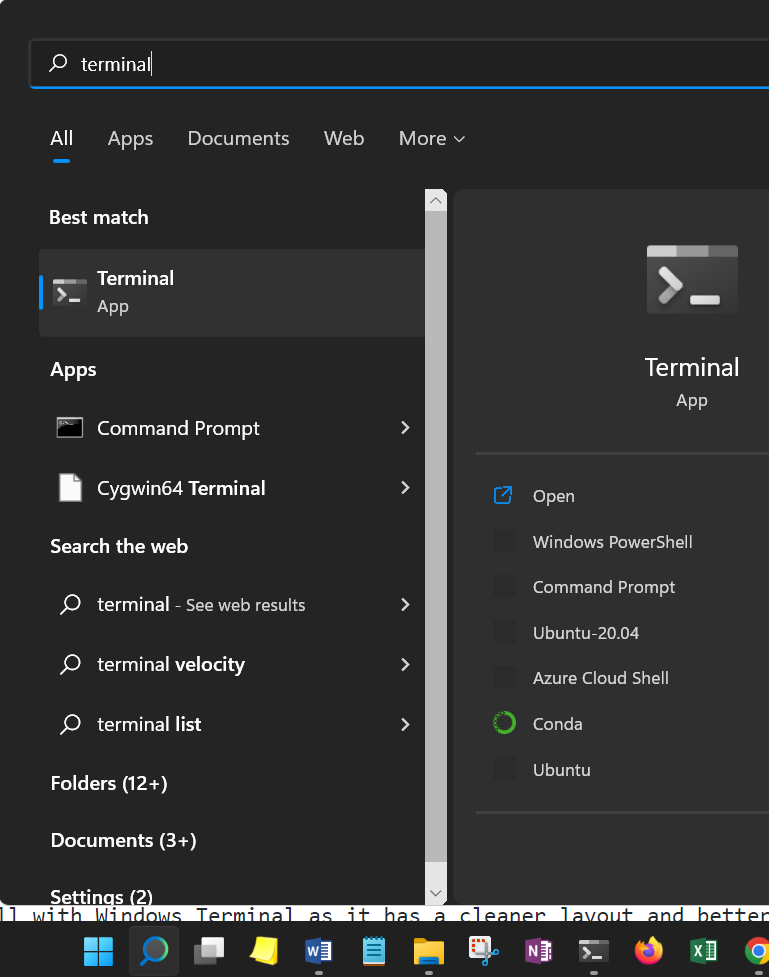This screenshot has width=769, height=977.
Task: Expand the 'terminal velocity' suggestion chevron
Action: point(405,664)
